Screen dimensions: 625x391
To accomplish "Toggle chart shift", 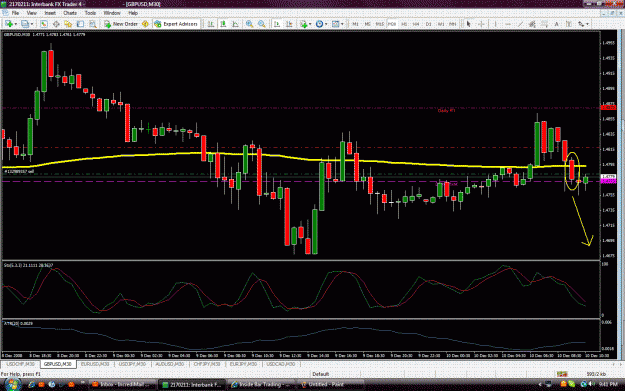I will point(289,24).
